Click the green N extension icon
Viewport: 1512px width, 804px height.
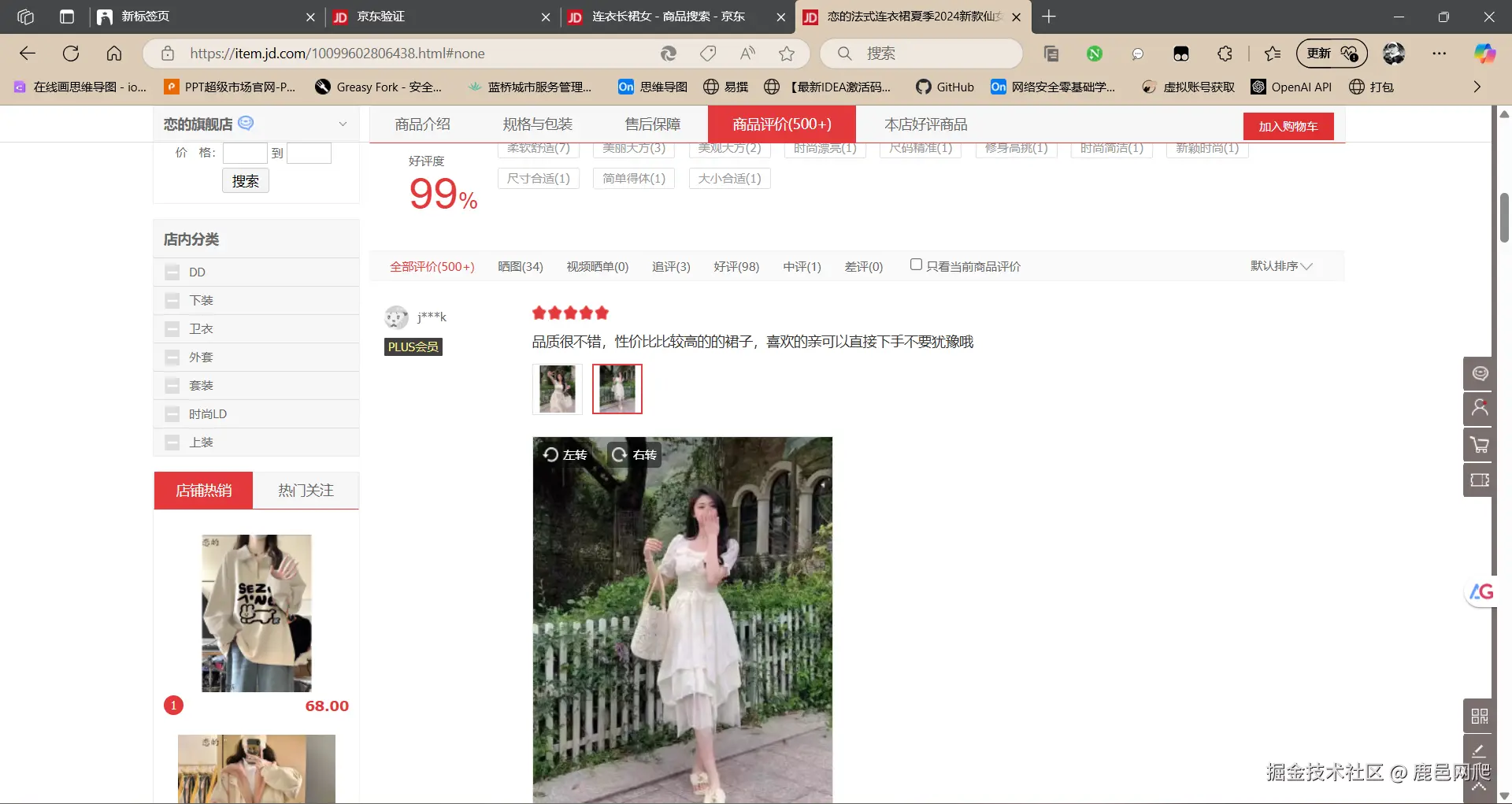[1095, 54]
